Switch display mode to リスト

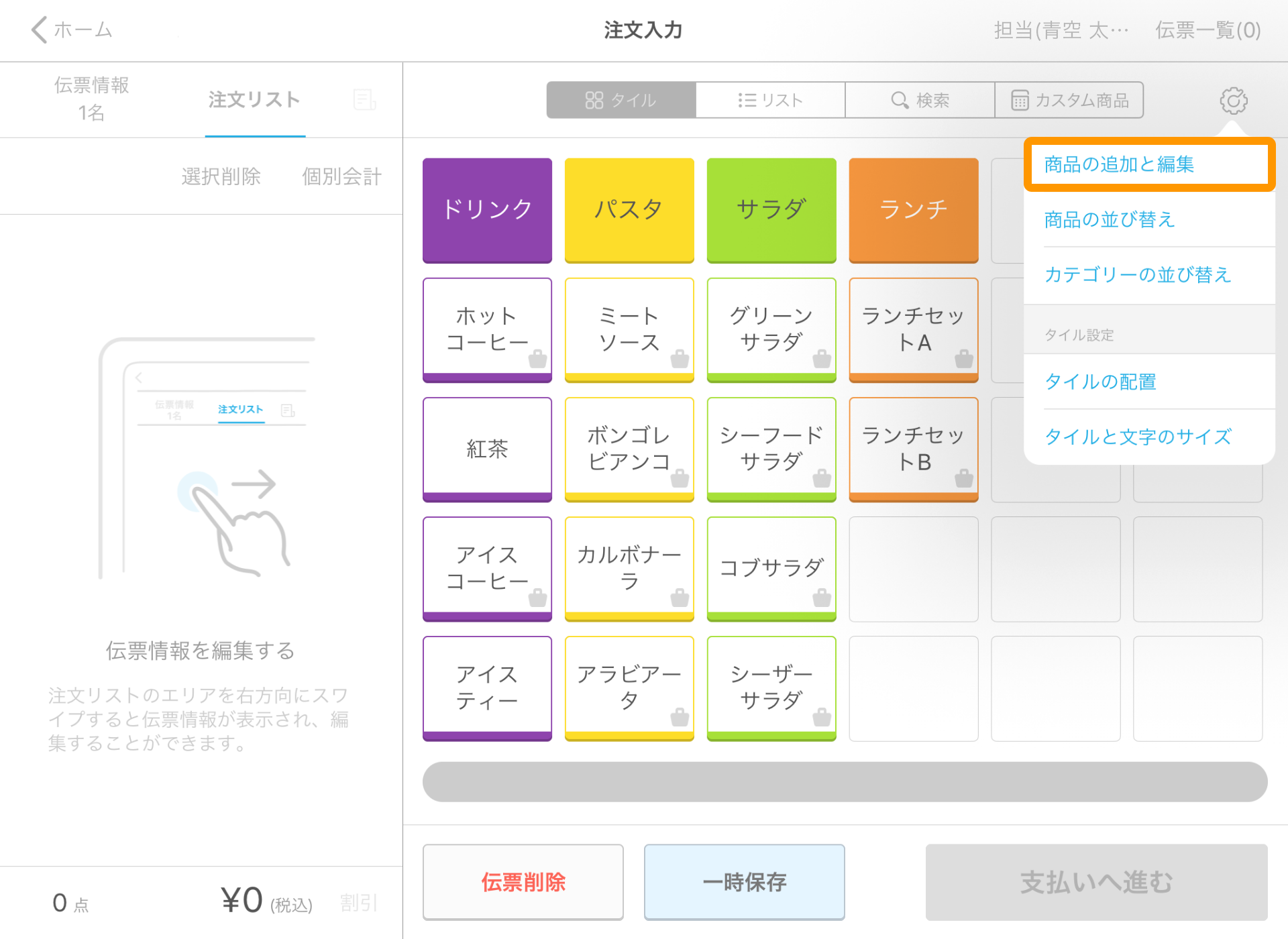tap(769, 100)
